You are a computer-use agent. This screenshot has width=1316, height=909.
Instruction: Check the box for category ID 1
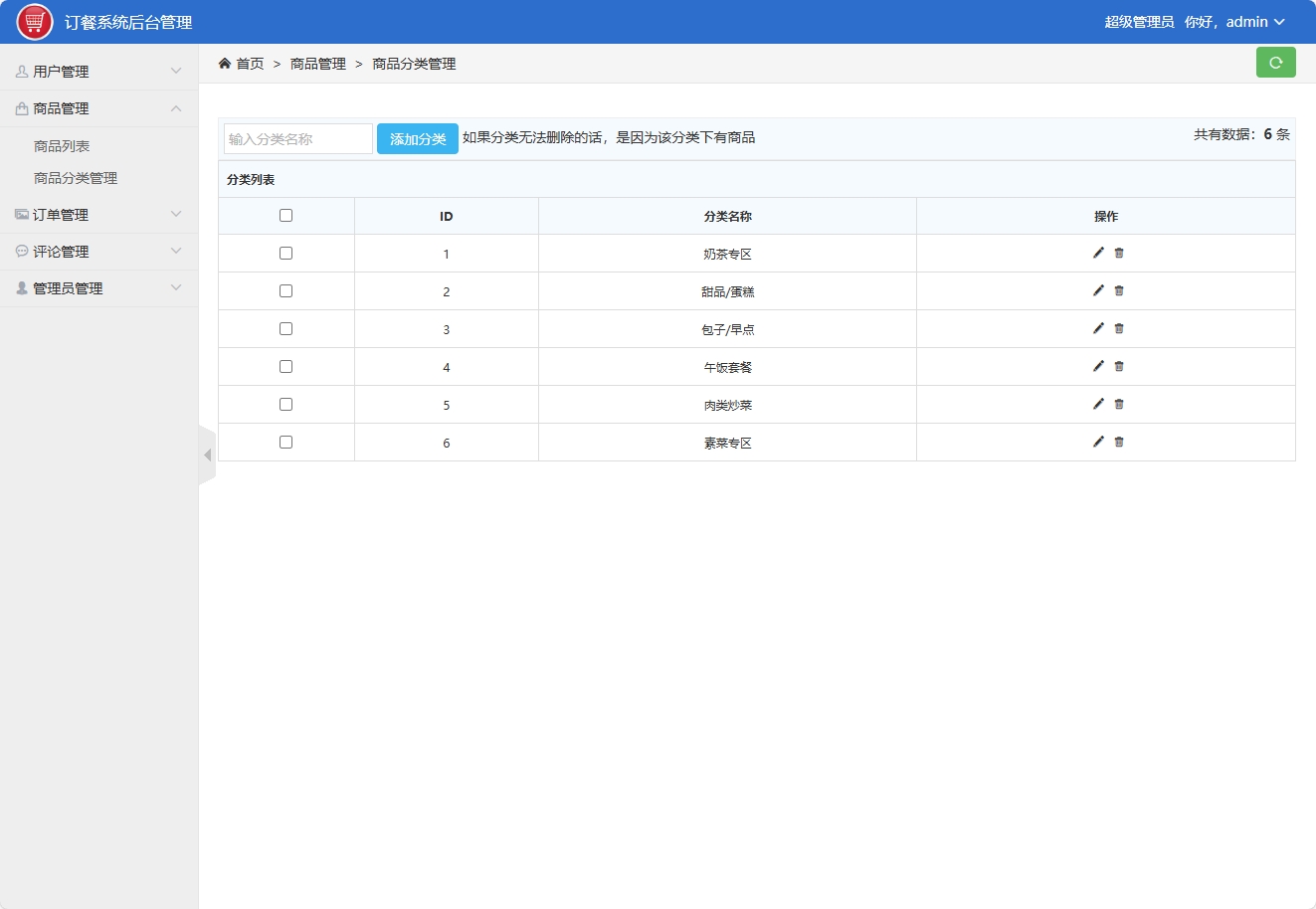tap(285, 254)
